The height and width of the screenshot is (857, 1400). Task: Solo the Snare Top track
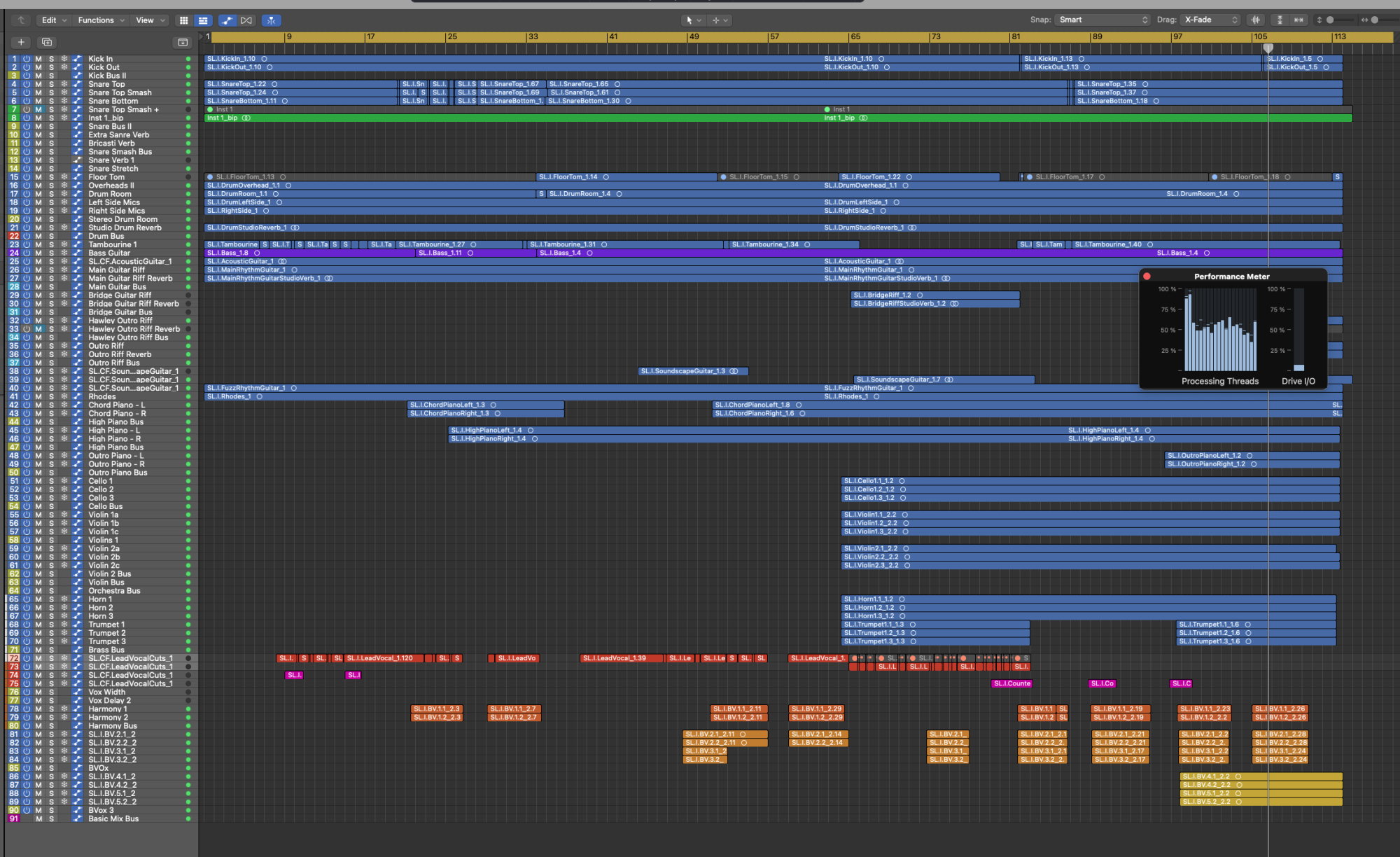click(x=51, y=84)
